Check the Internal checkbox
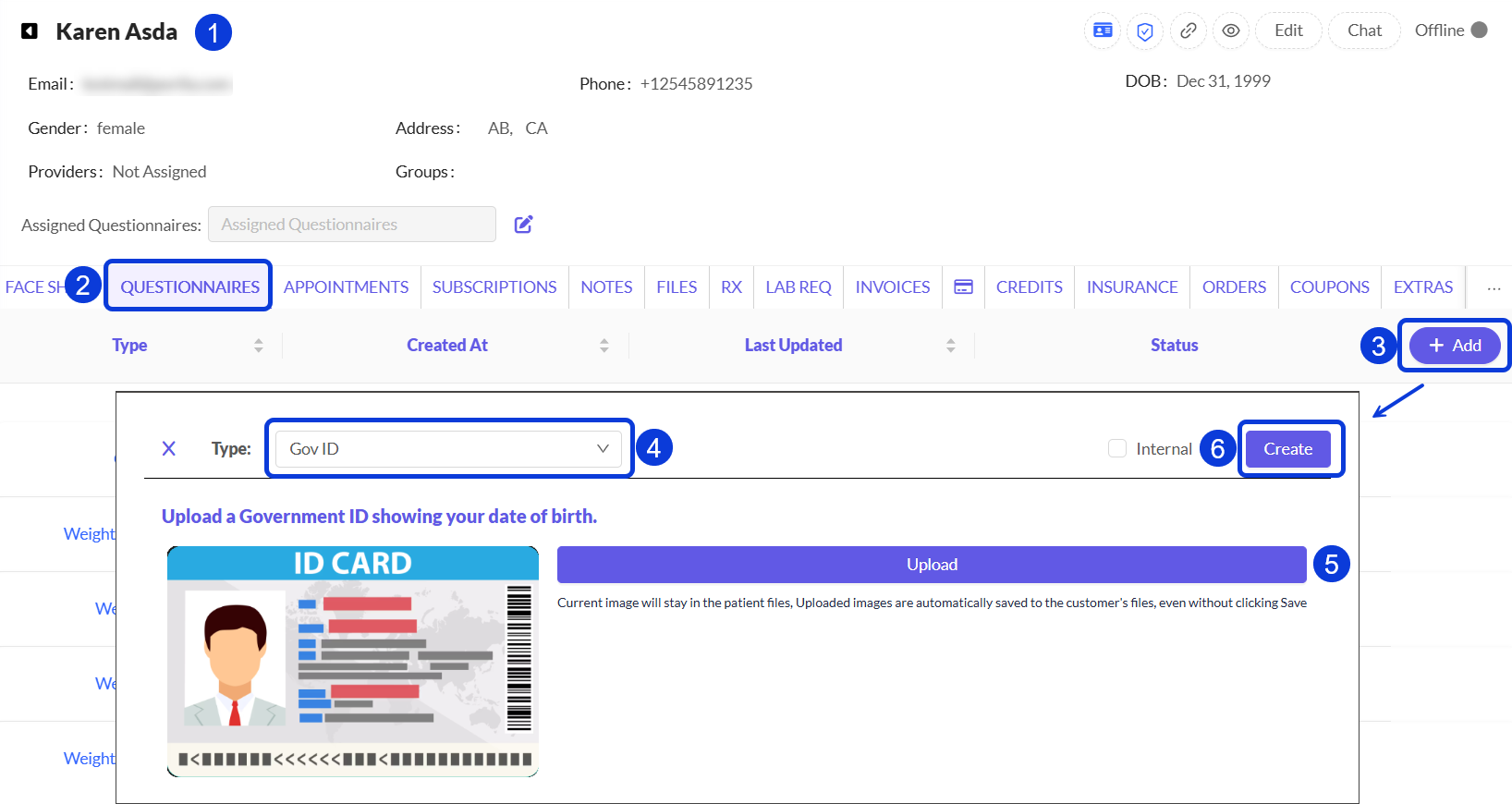This screenshot has width=1512, height=804. [x=1117, y=448]
